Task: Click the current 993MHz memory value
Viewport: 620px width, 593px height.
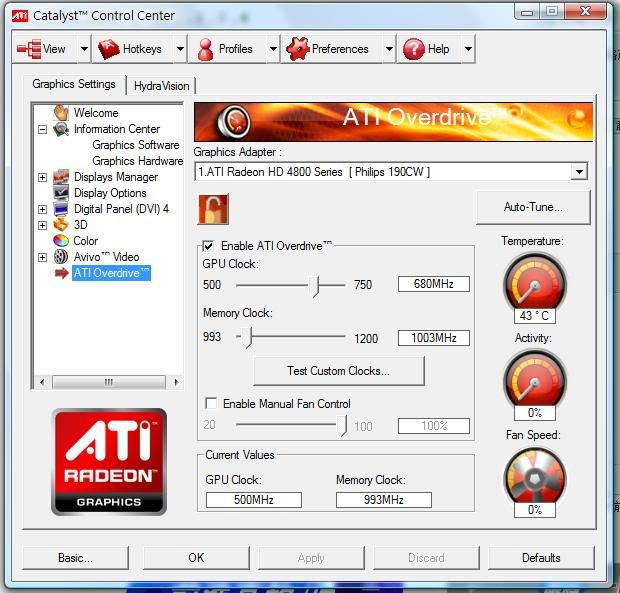Action: pyautogui.click(x=384, y=500)
